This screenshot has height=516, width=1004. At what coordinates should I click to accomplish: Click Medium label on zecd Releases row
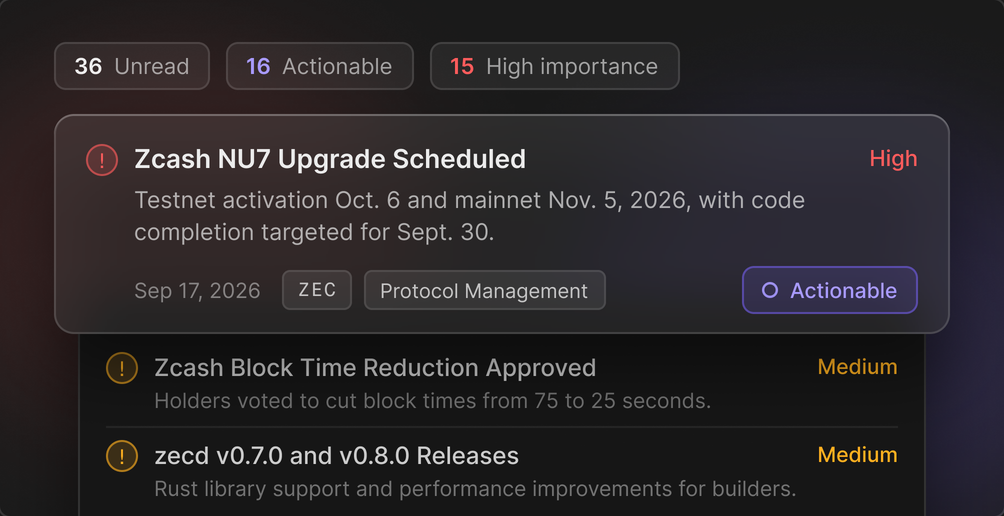(x=857, y=455)
